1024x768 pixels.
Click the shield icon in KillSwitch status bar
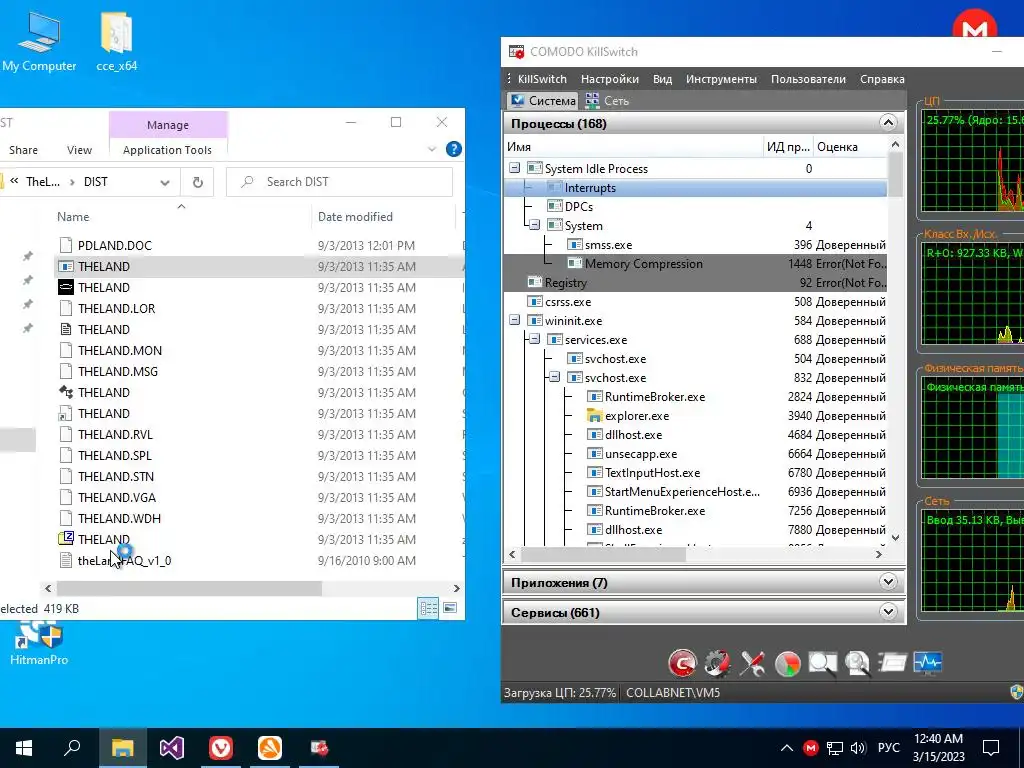[x=1017, y=692]
